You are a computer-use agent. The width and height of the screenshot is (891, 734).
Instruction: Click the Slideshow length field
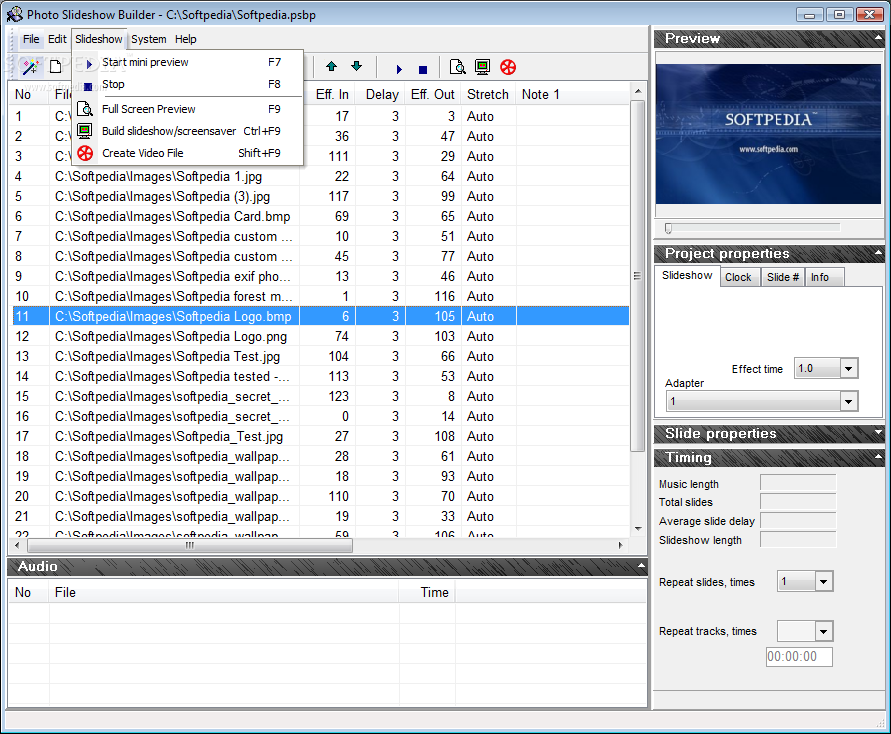[x=798, y=540]
